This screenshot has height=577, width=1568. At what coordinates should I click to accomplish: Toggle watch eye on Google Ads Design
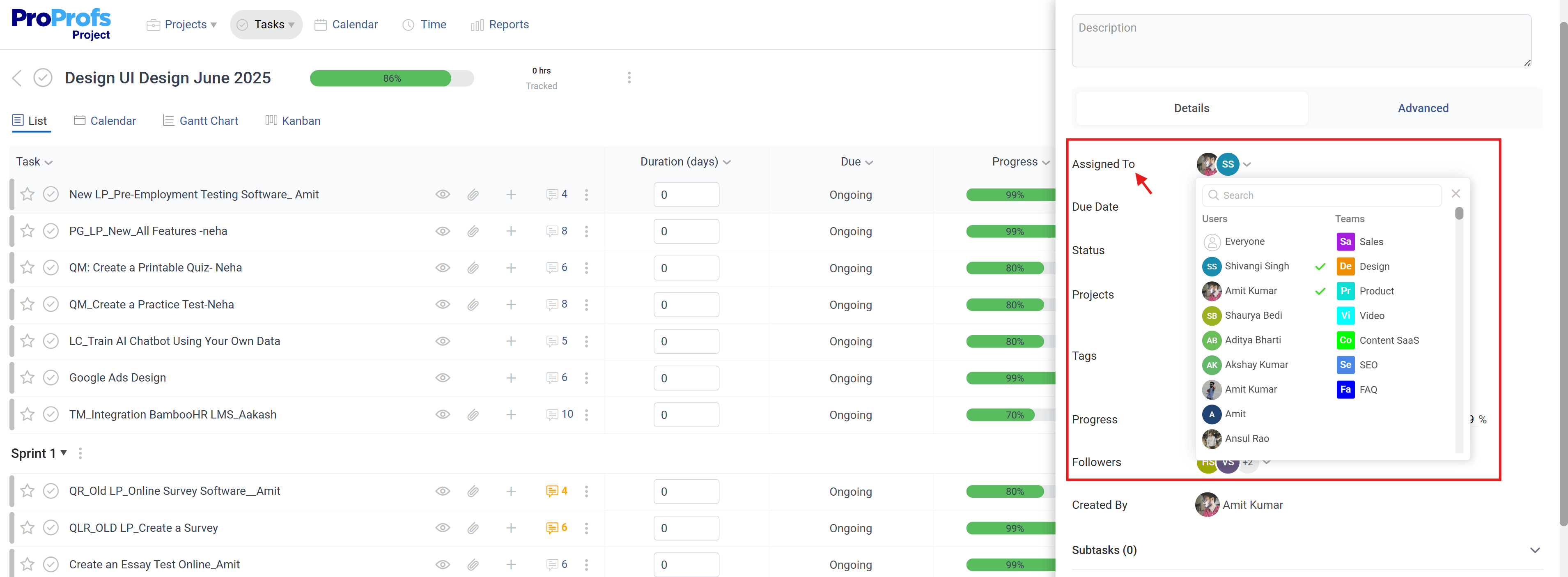click(443, 378)
